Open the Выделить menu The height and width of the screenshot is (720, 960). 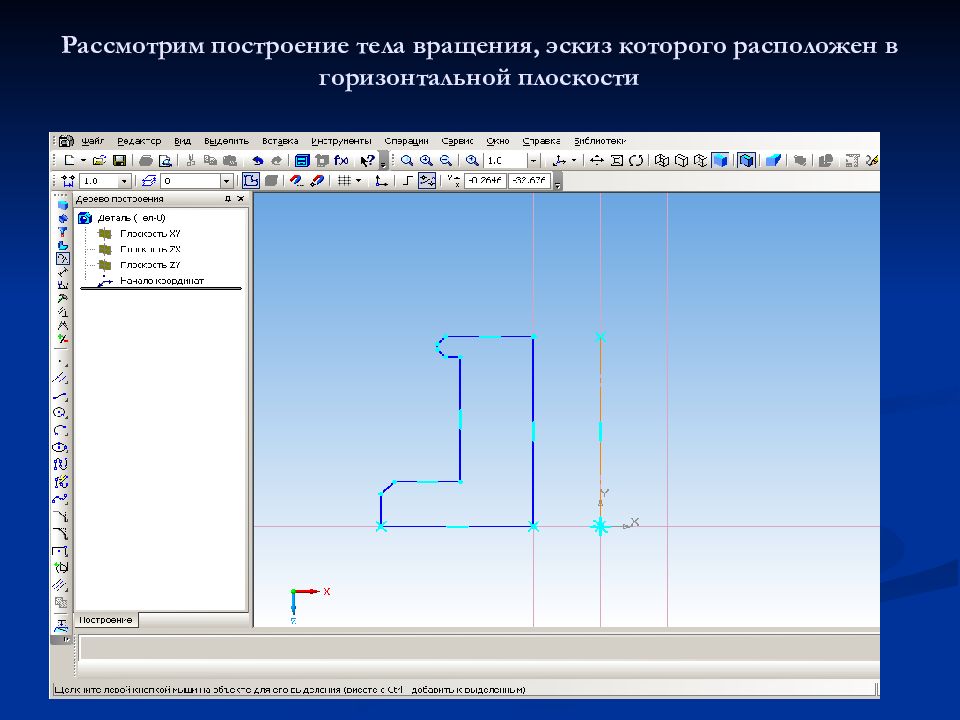coord(226,141)
